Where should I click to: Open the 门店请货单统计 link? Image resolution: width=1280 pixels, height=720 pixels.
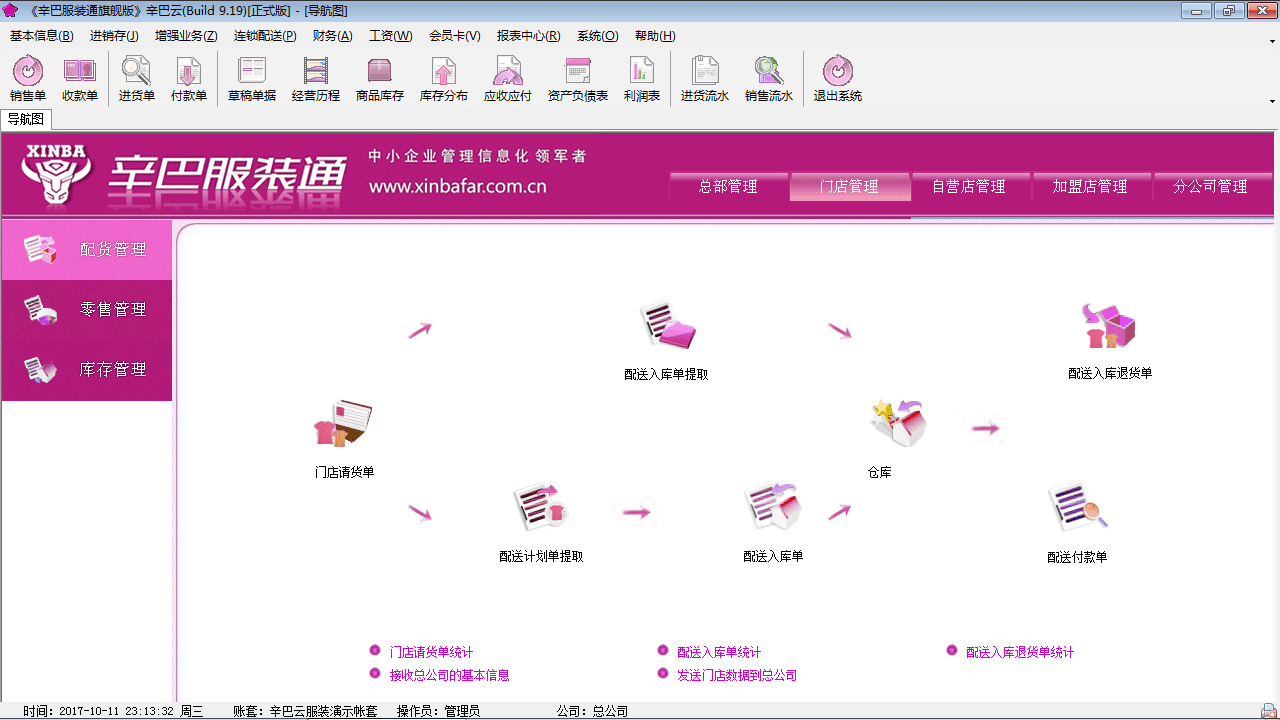click(x=431, y=652)
